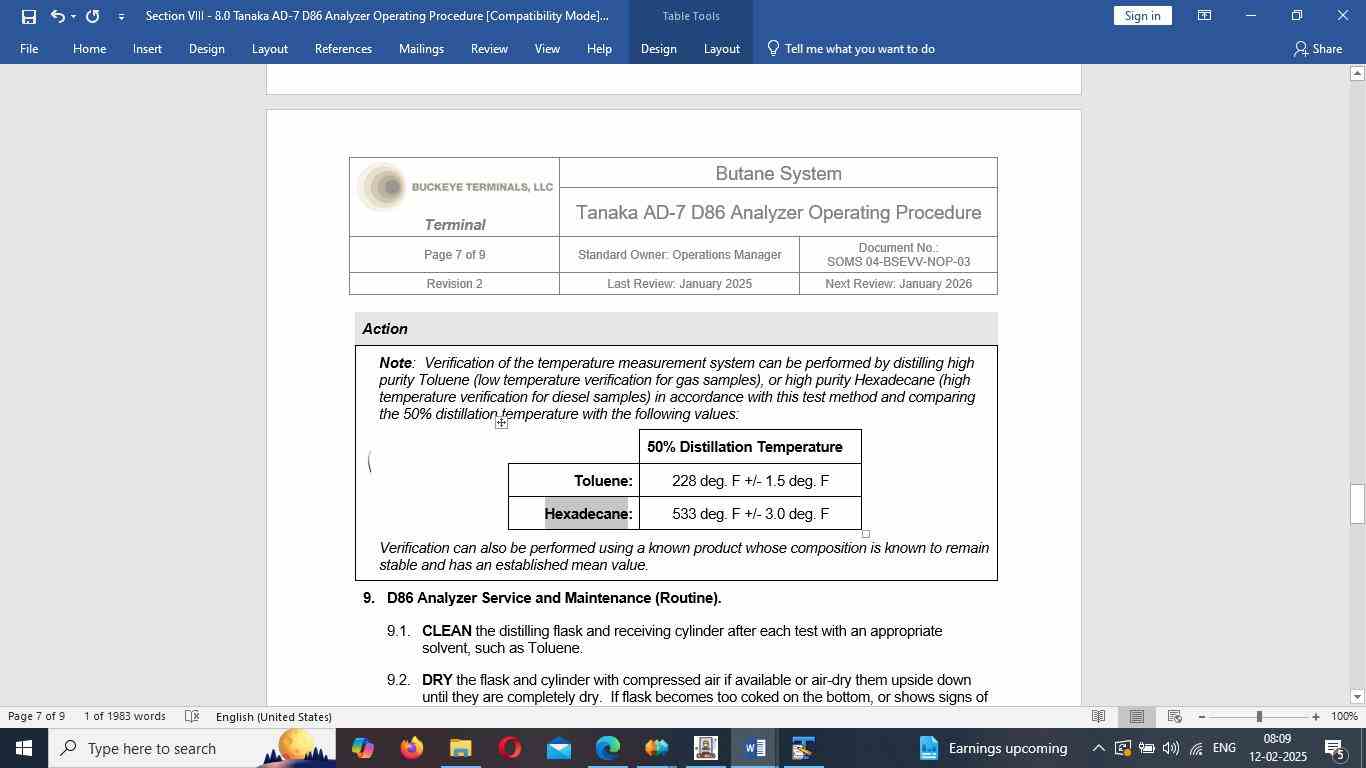The width and height of the screenshot is (1366, 768).
Task: Click the 100% zoom level
Action: [x=1344, y=717]
